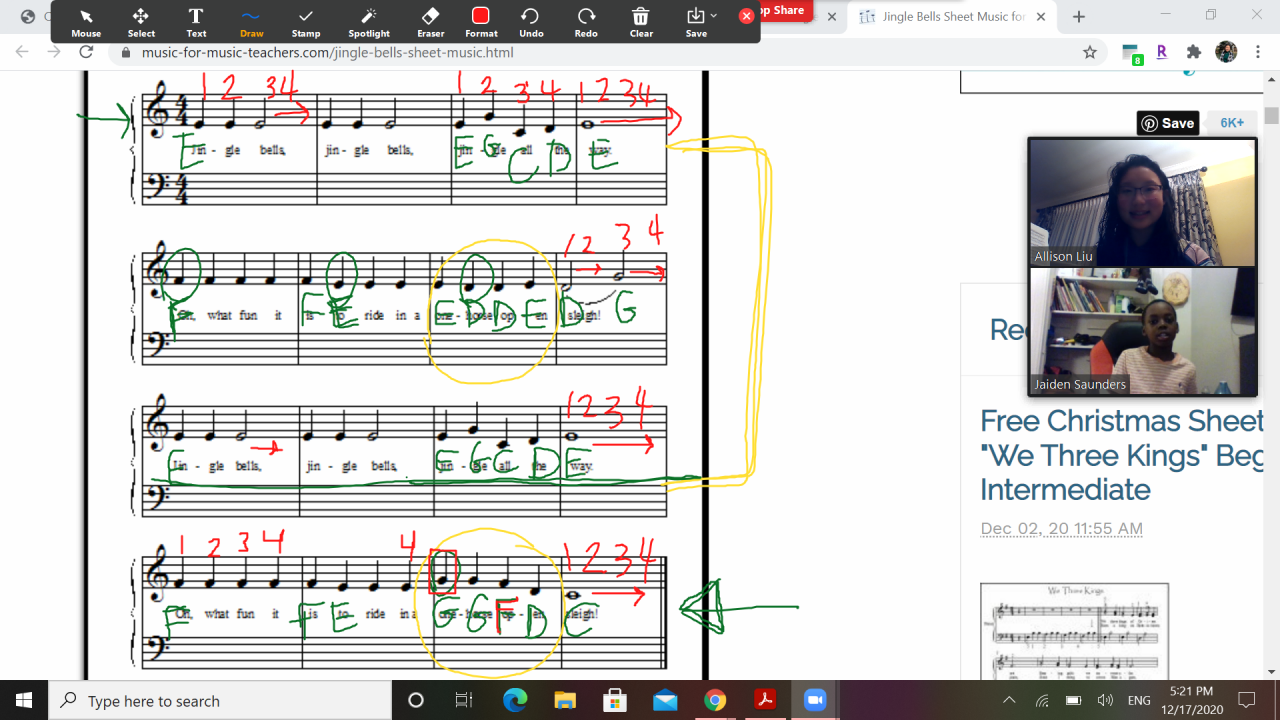
Task: Open the Windows Start menu
Action: [24, 700]
